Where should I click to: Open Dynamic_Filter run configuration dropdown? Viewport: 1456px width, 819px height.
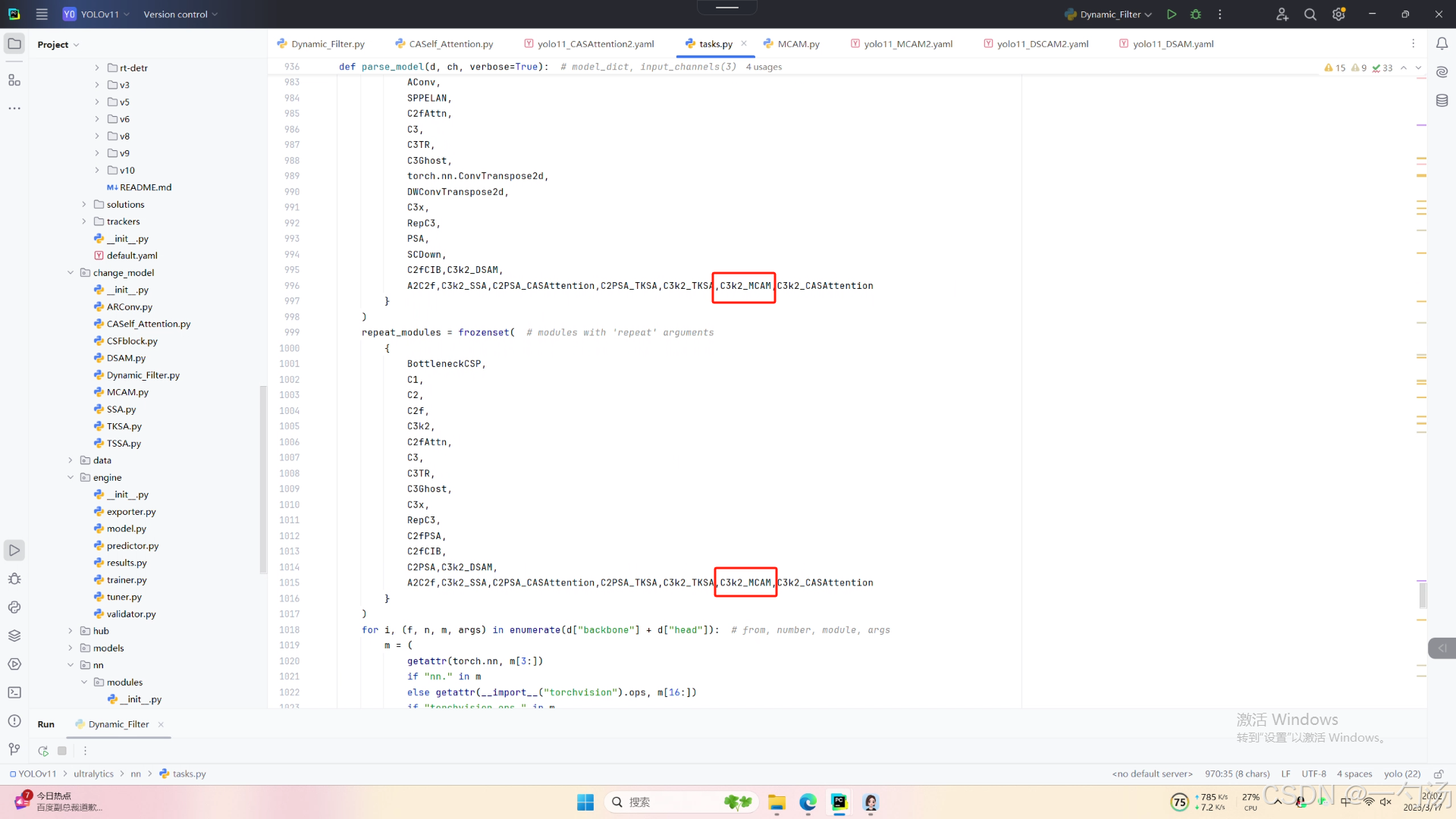[x=1109, y=14]
